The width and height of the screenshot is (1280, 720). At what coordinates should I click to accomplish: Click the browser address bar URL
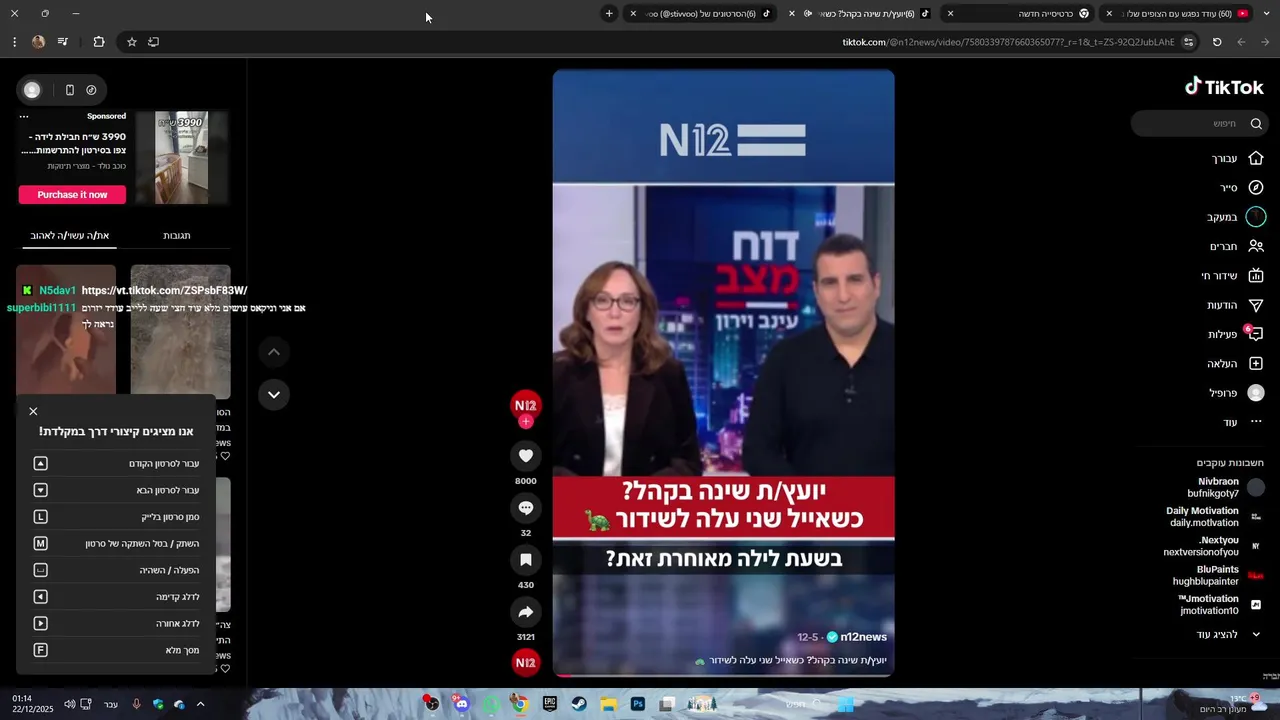point(1008,42)
